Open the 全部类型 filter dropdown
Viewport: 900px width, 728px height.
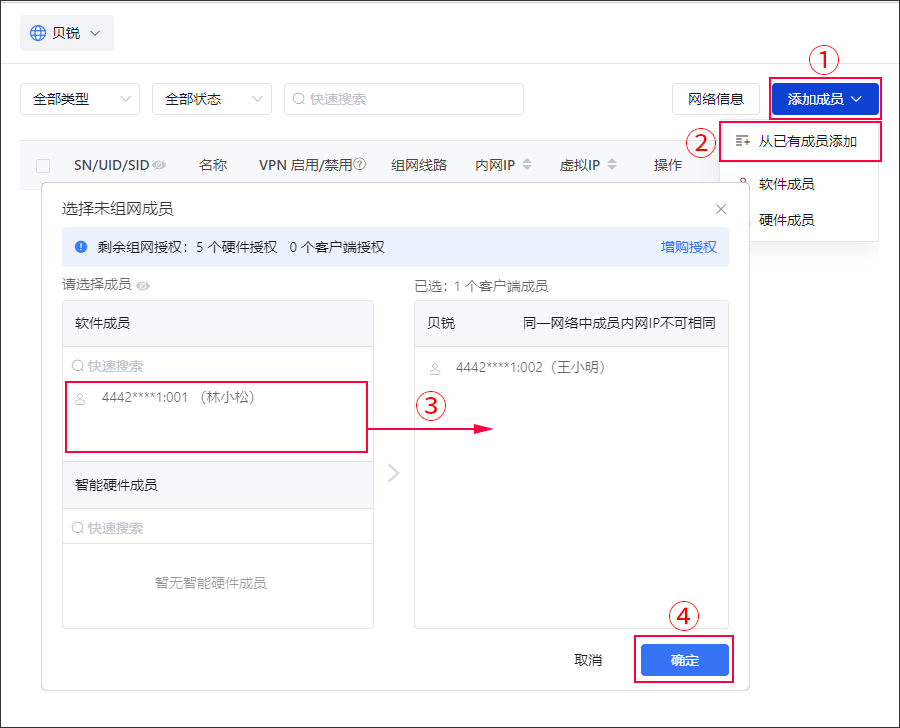pyautogui.click(x=80, y=99)
